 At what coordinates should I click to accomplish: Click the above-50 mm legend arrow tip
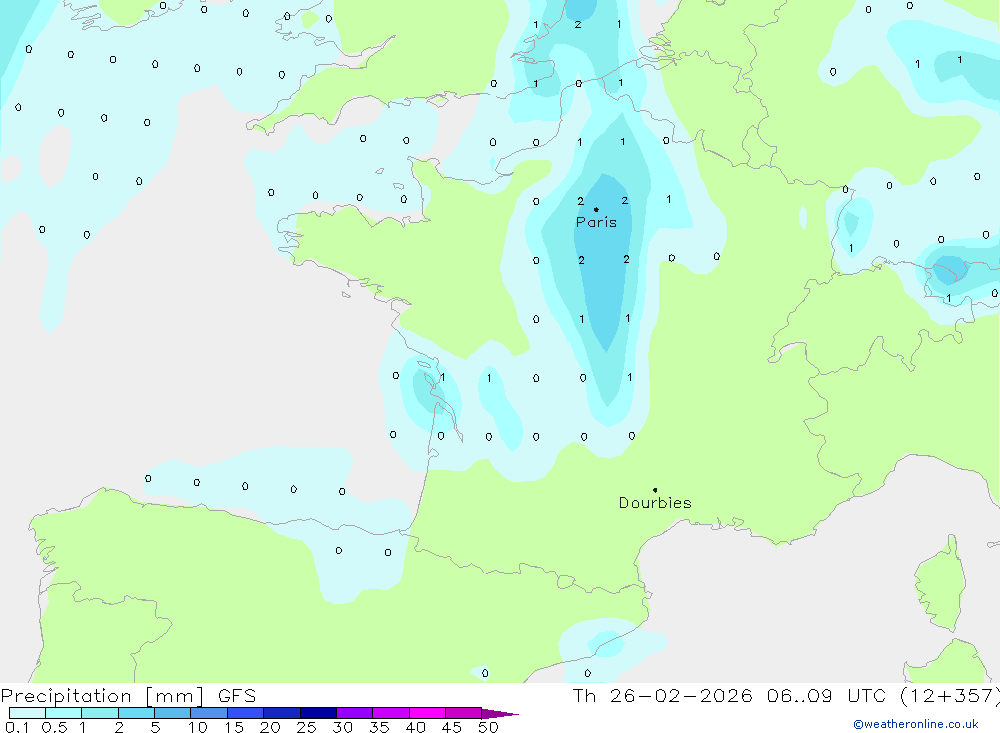pos(500,713)
